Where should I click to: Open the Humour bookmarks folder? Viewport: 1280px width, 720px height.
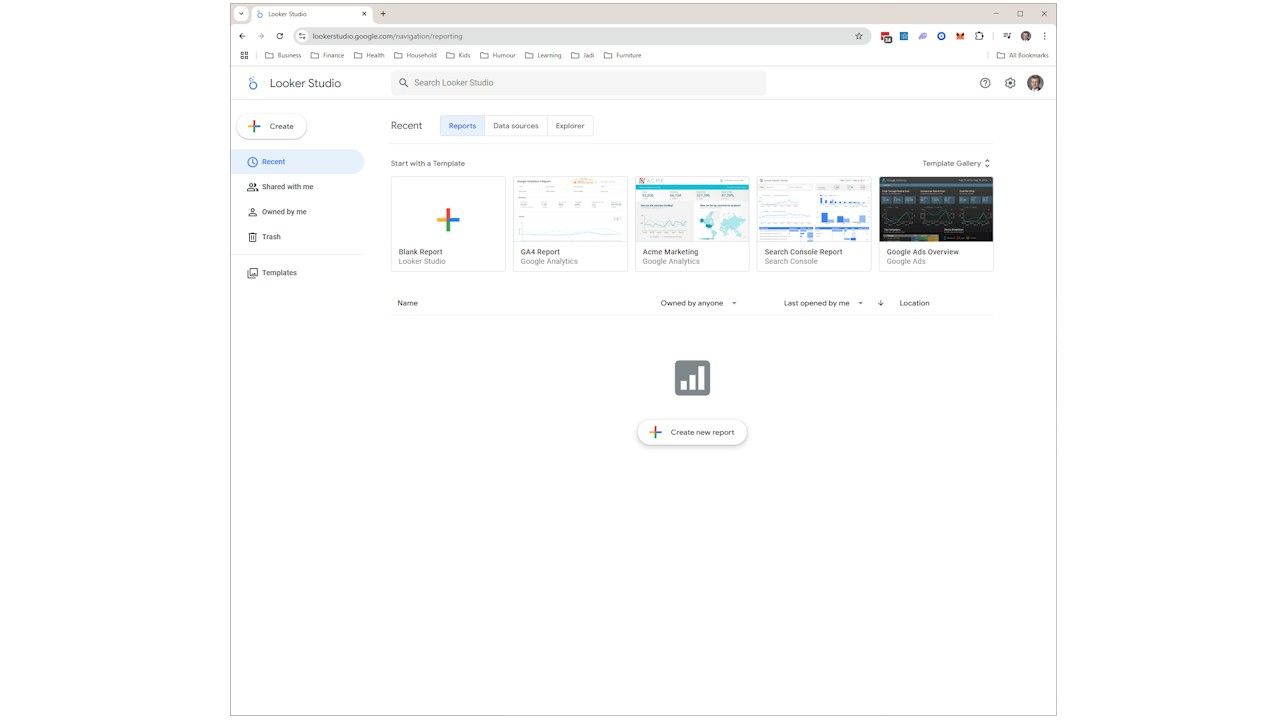[498, 55]
